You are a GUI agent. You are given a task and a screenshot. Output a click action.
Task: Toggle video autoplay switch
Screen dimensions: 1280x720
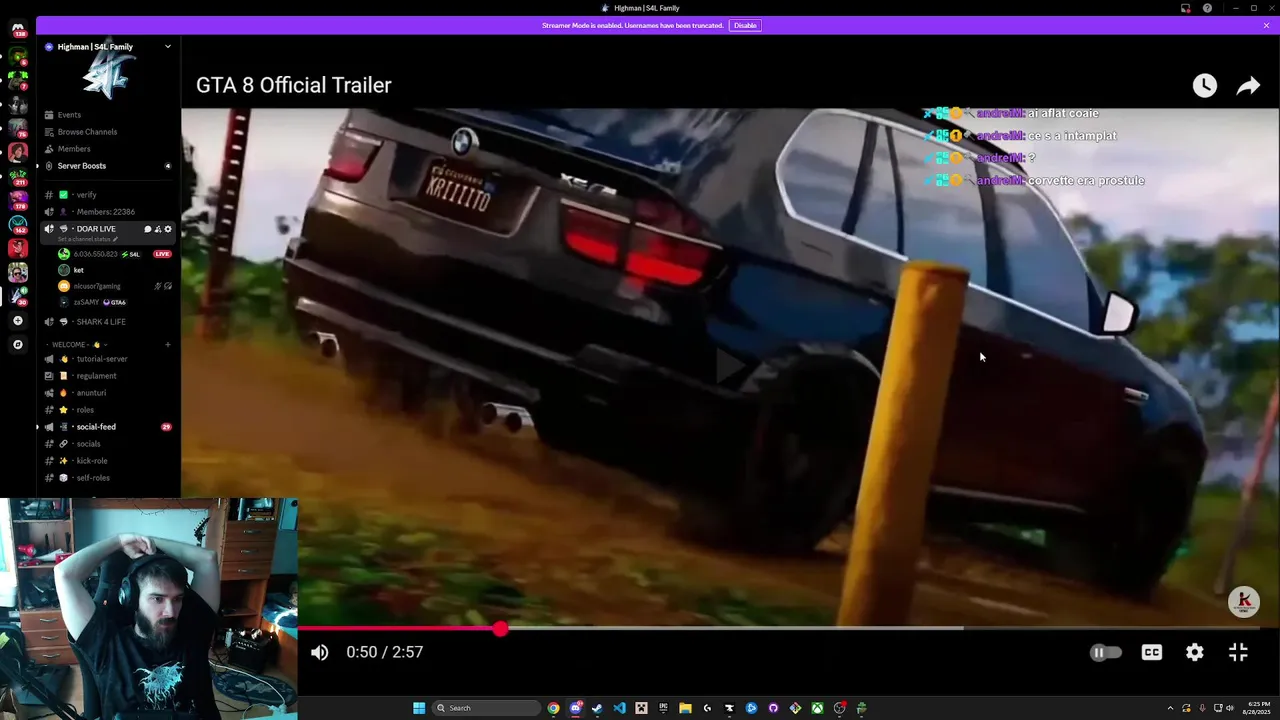pyautogui.click(x=1105, y=652)
